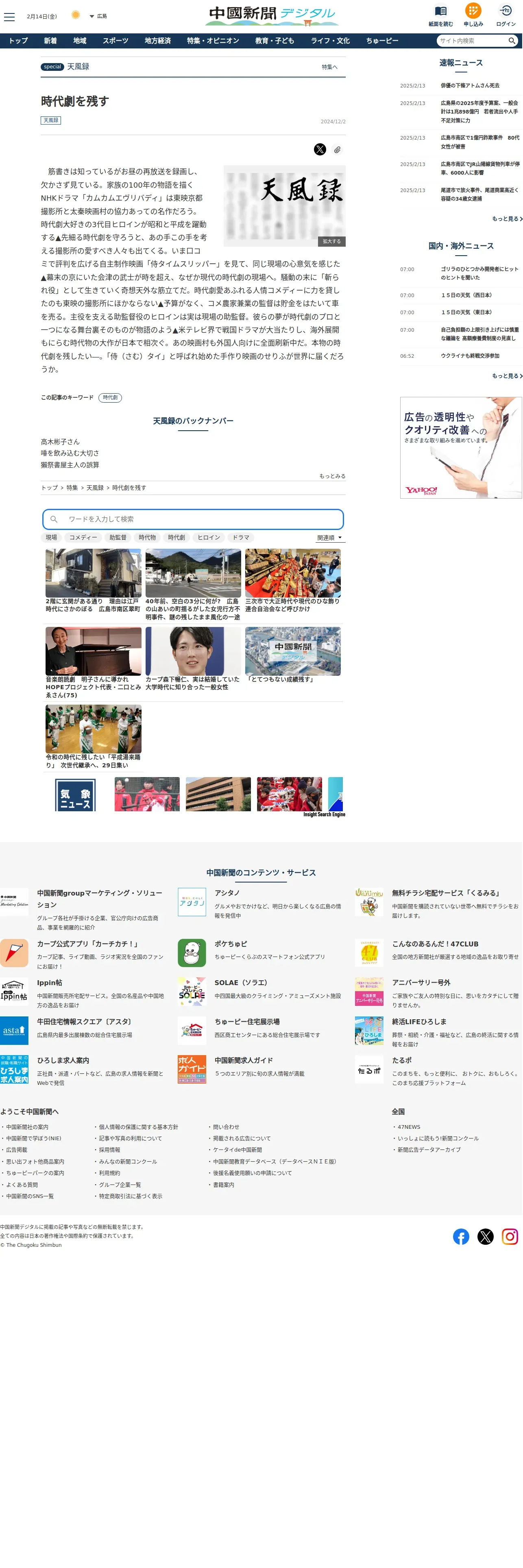523x1568 pixels.
Task: Open the 教育・子ども nav tab
Action: [x=275, y=41]
